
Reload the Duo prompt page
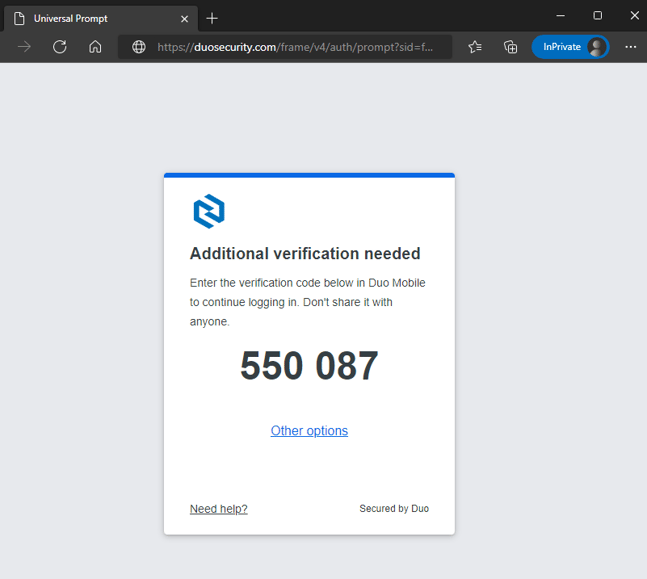point(60,47)
